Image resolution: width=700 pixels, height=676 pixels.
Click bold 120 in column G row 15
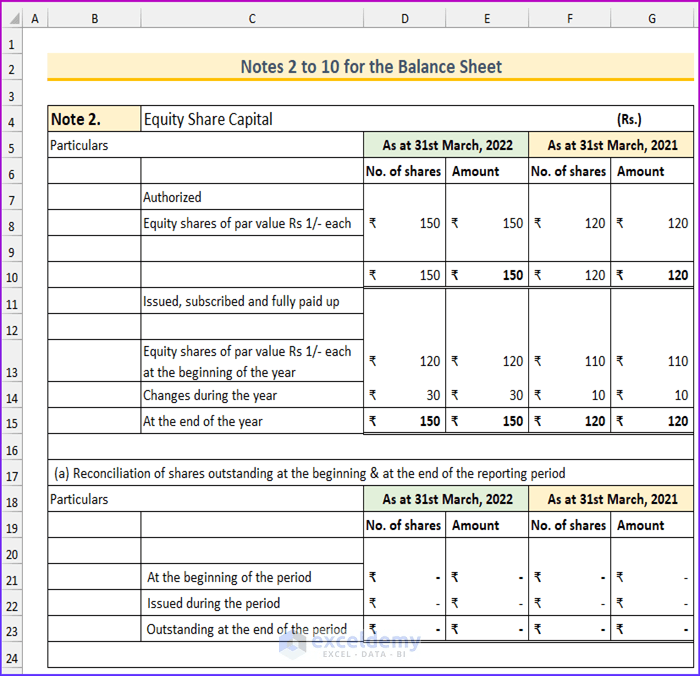coord(677,421)
